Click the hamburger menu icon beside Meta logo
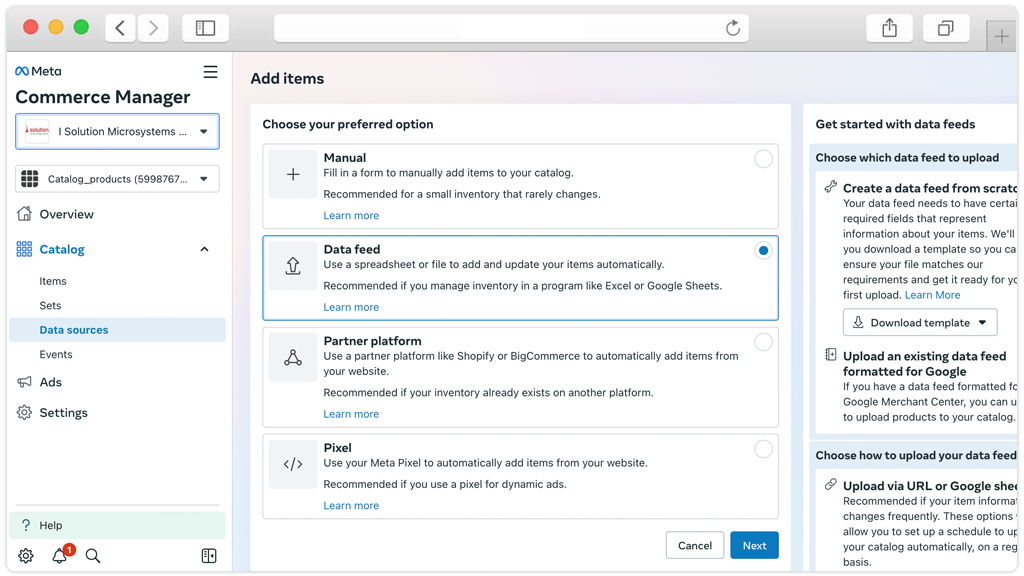Screen dimensions: 1024x576 tap(210, 72)
